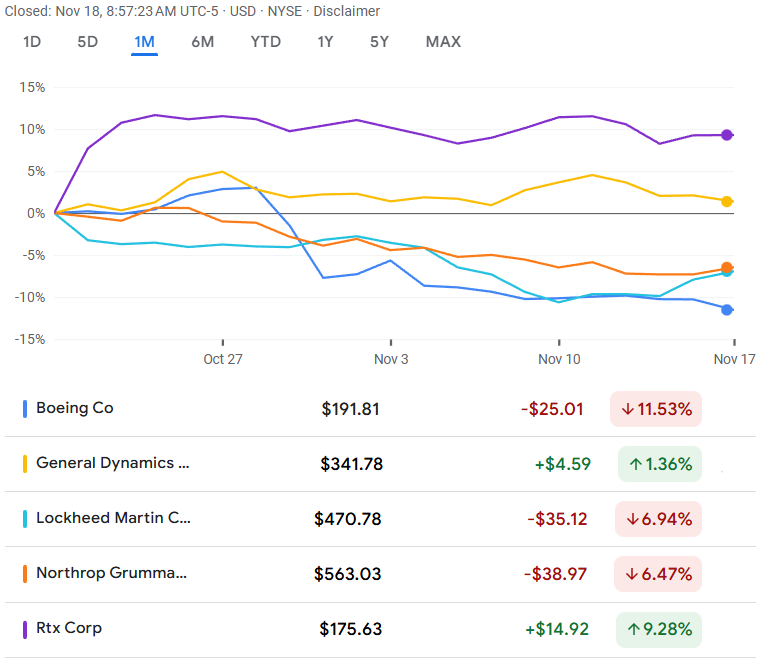Open the Disclaimer link
760x661 pixels.
(347, 11)
